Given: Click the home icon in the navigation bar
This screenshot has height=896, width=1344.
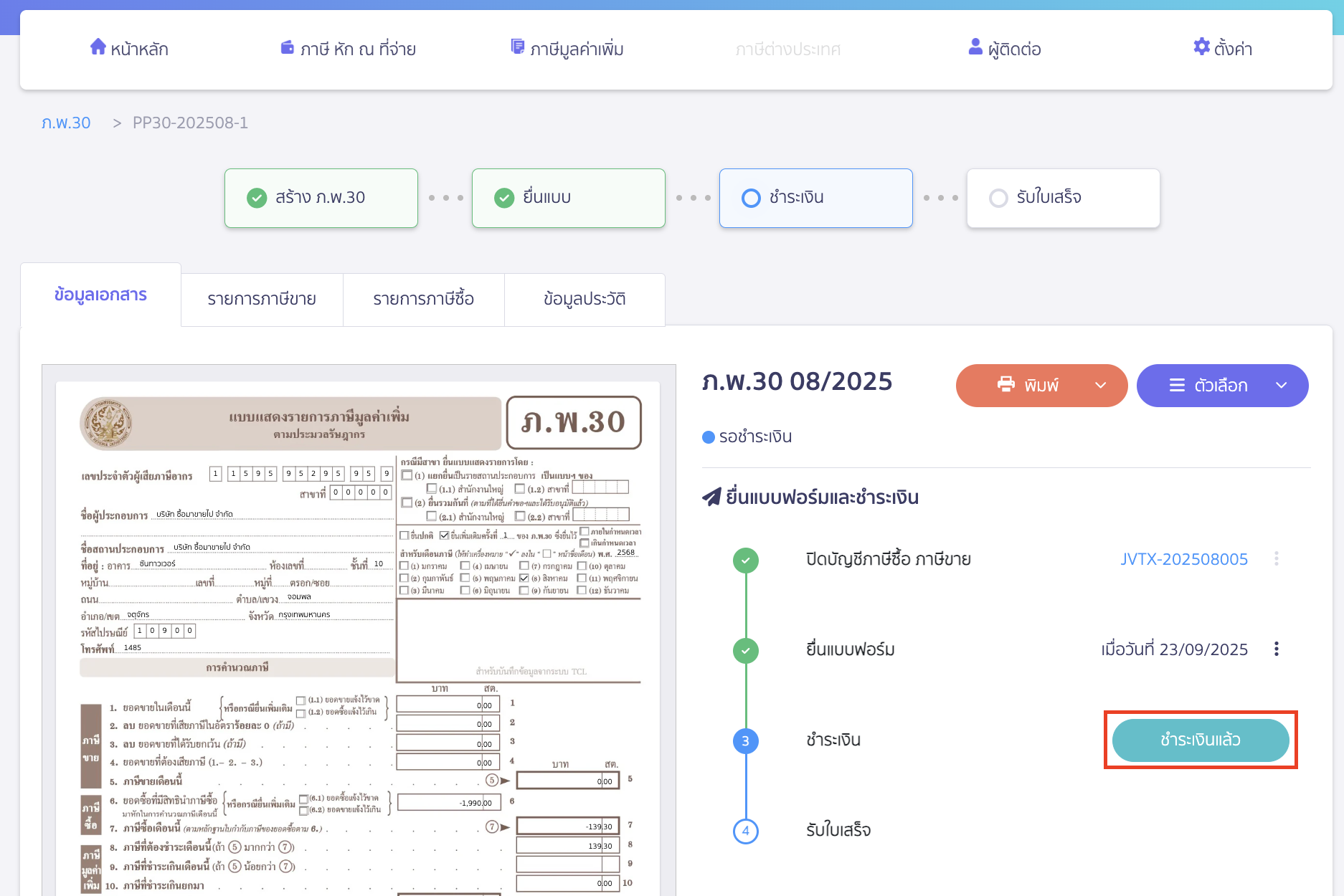Looking at the screenshot, I should [98, 47].
